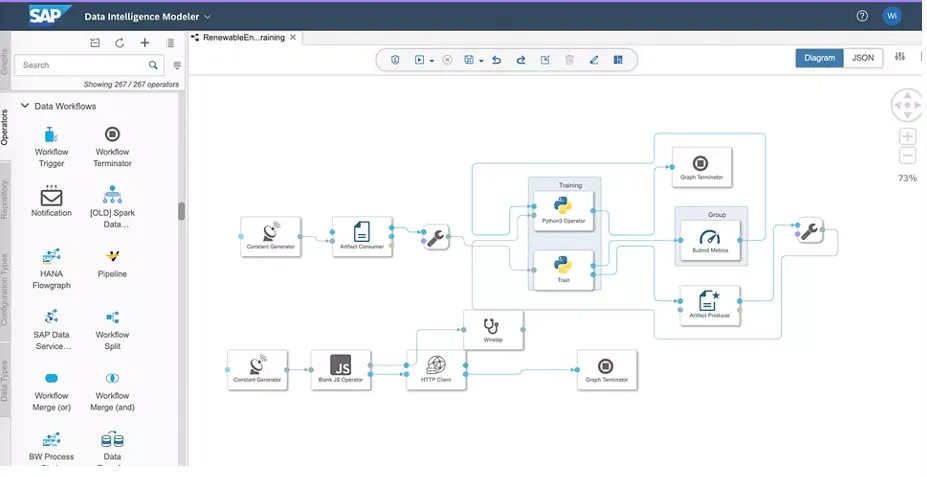Image resolution: width=927 pixels, height=477 pixels.
Task: Open the run button dropdown arrow
Action: (x=432, y=61)
